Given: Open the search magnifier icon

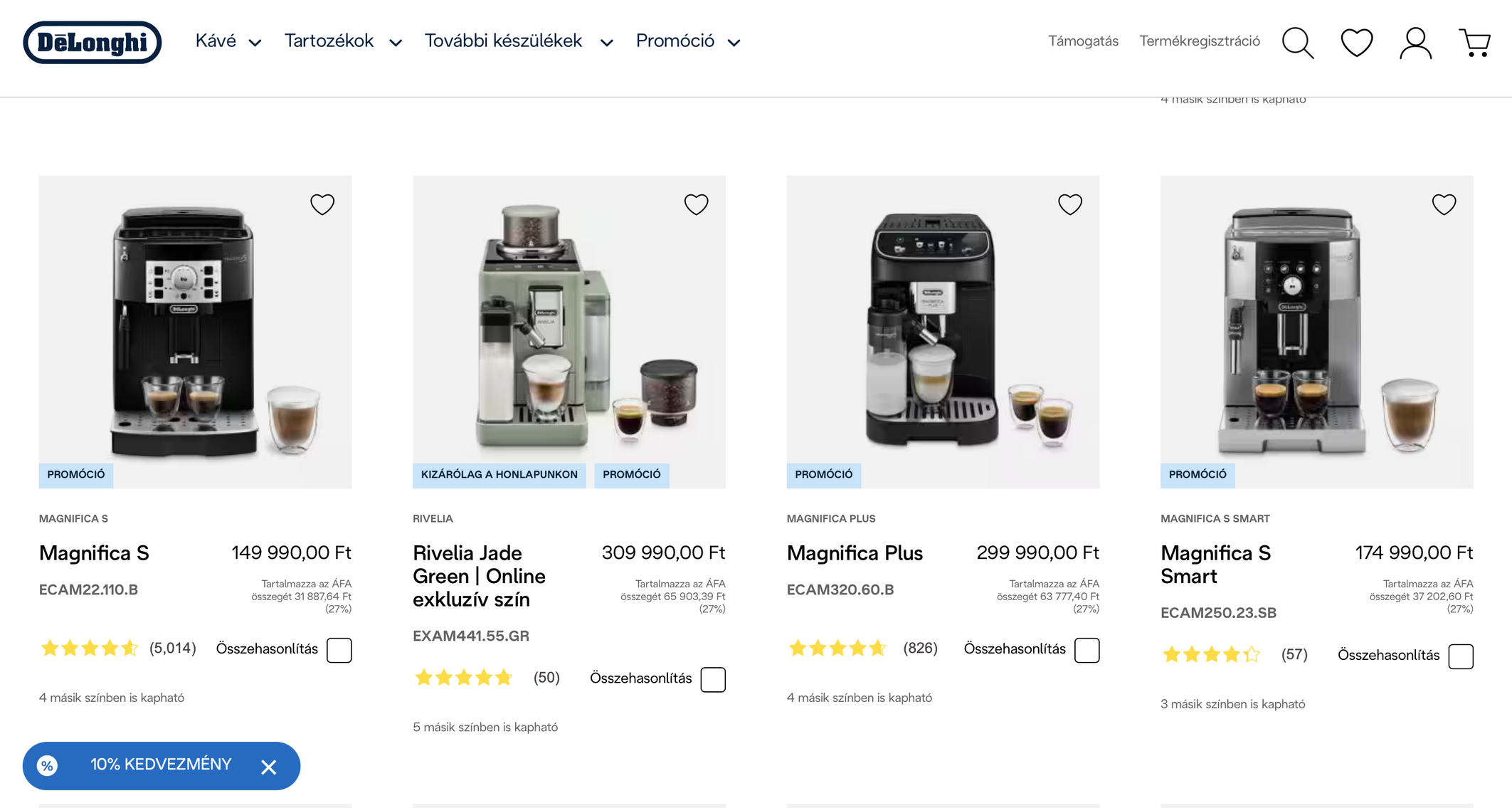Looking at the screenshot, I should (1297, 43).
